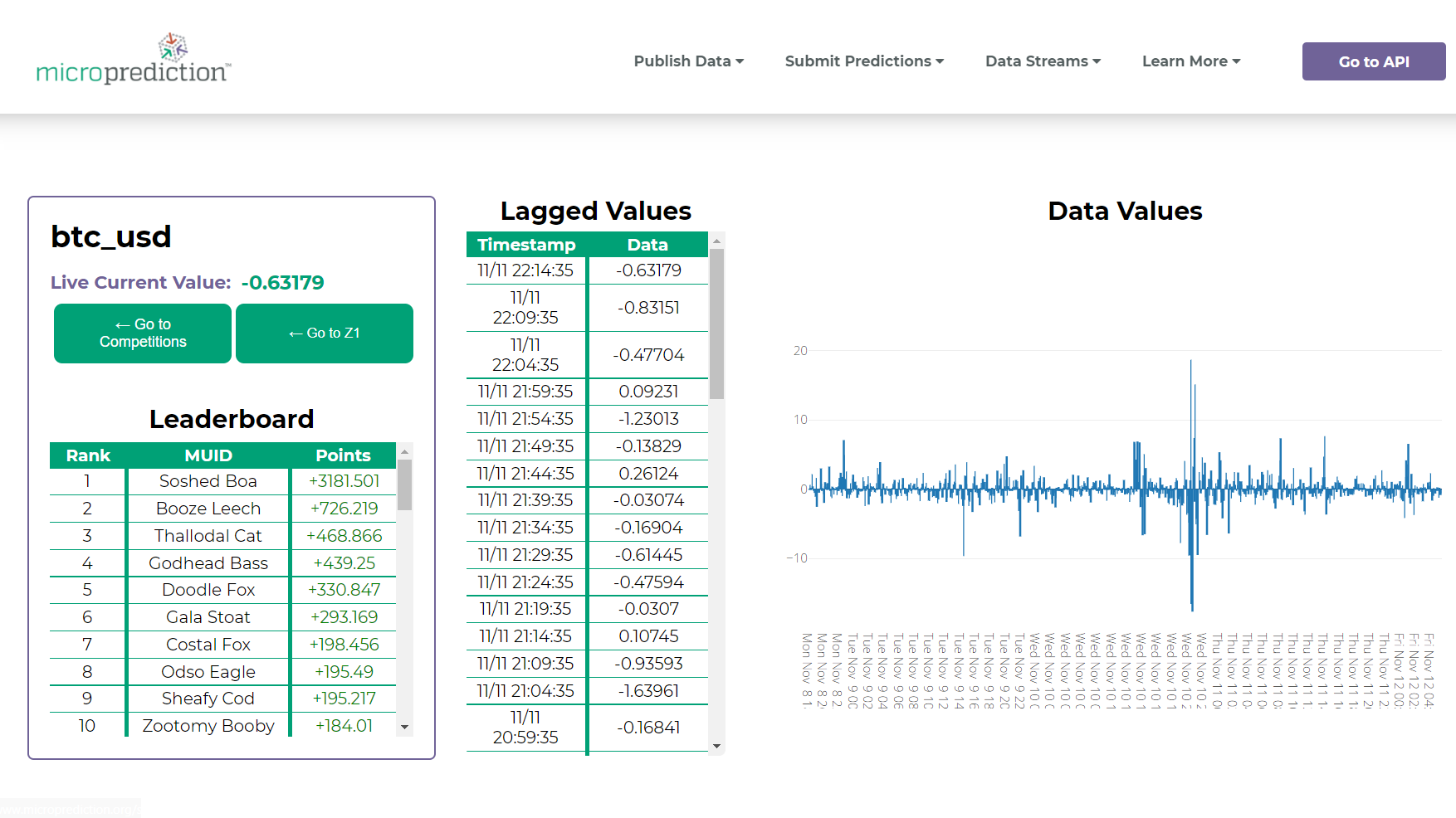Image resolution: width=1456 pixels, height=818 pixels.
Task: Click the micropredicton logo
Action: click(134, 60)
